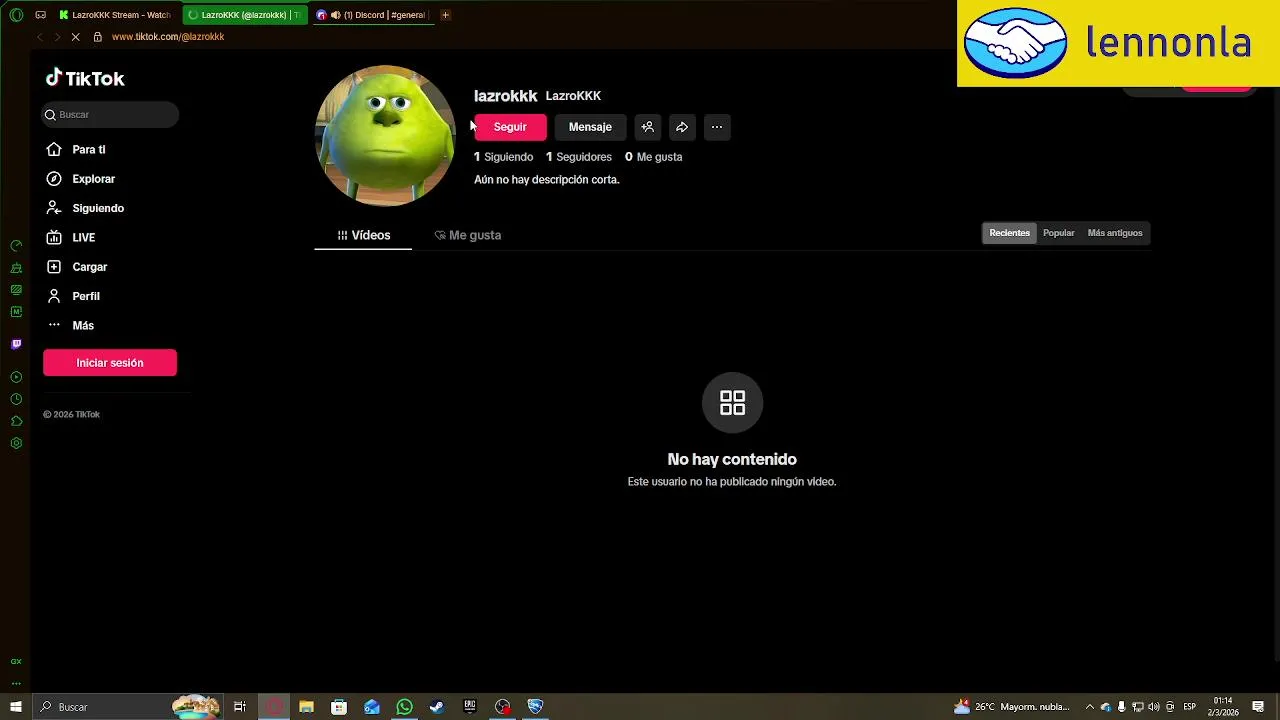Open the 26°C weather widget
1280x720 pixels.
(1012, 707)
